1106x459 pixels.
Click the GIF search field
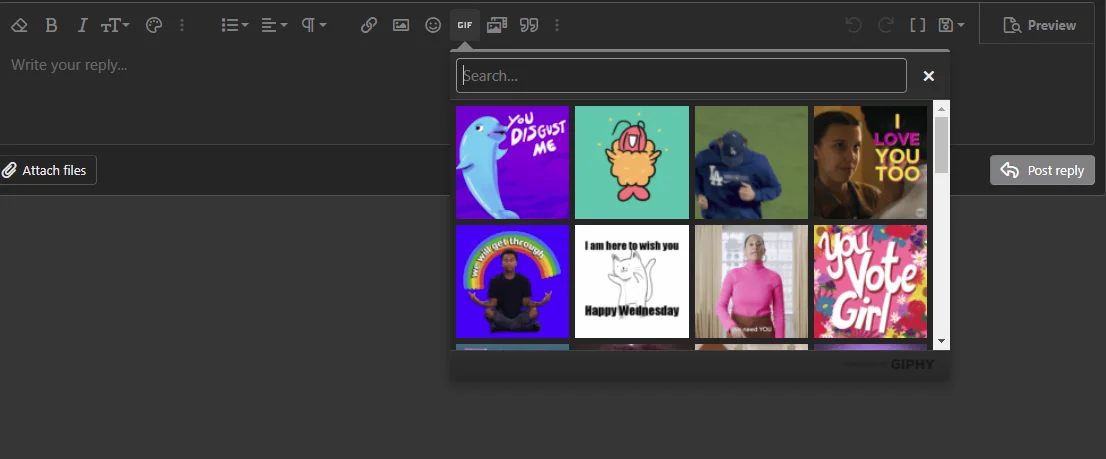[x=681, y=75]
